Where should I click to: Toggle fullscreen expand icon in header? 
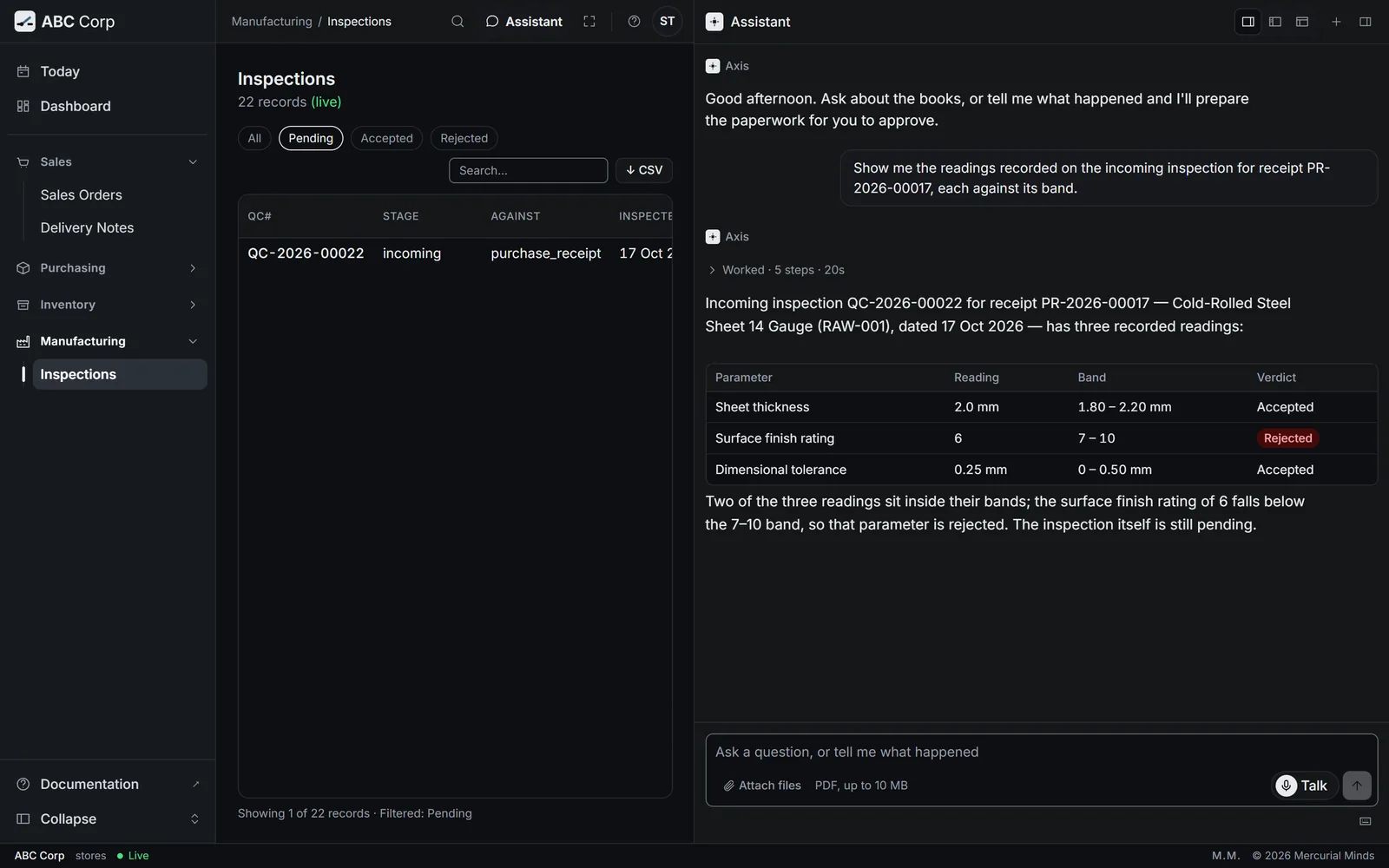point(589,22)
